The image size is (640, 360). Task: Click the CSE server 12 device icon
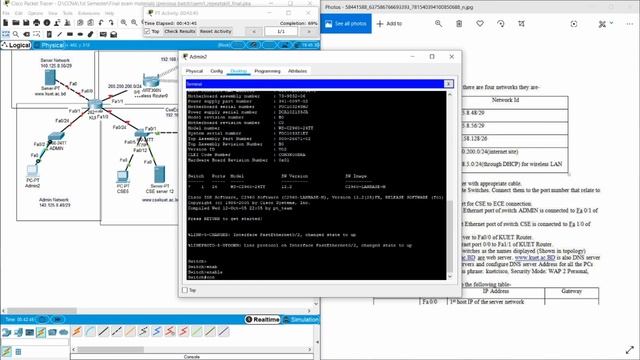tap(160, 174)
